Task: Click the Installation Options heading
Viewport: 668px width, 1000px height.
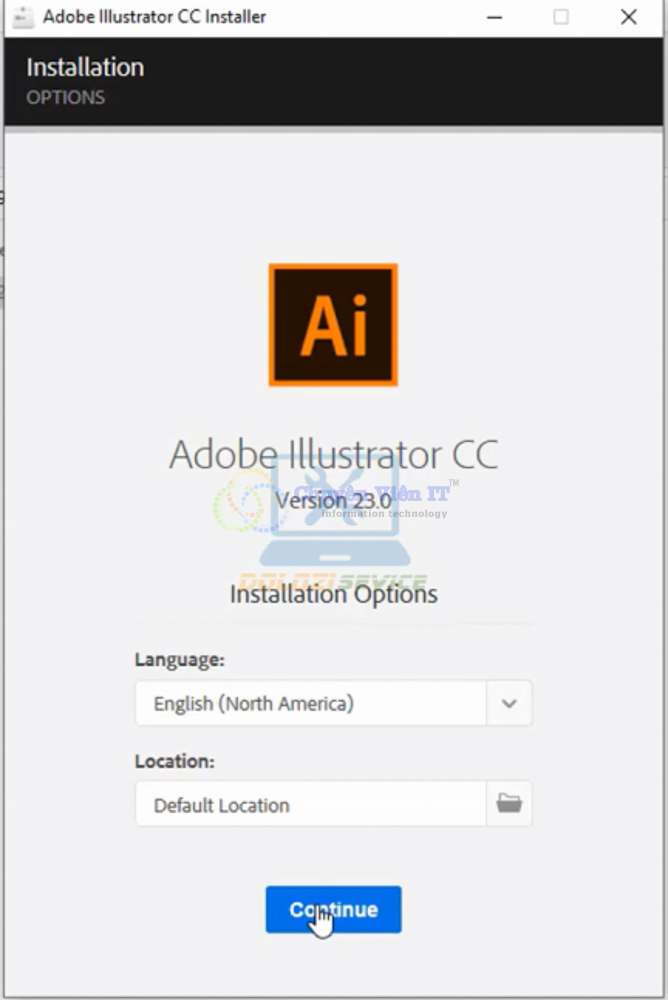Action: click(333, 594)
